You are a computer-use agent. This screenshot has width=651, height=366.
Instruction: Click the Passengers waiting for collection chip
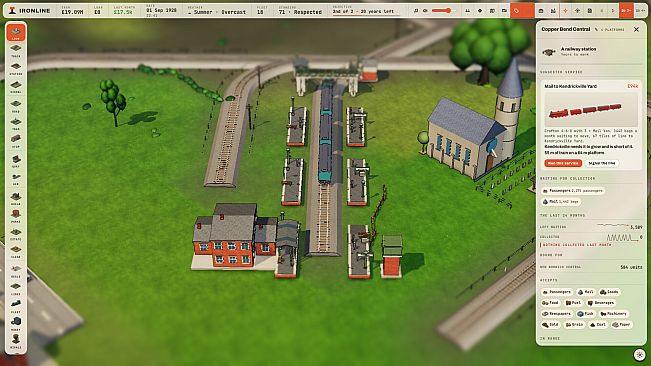573,191
